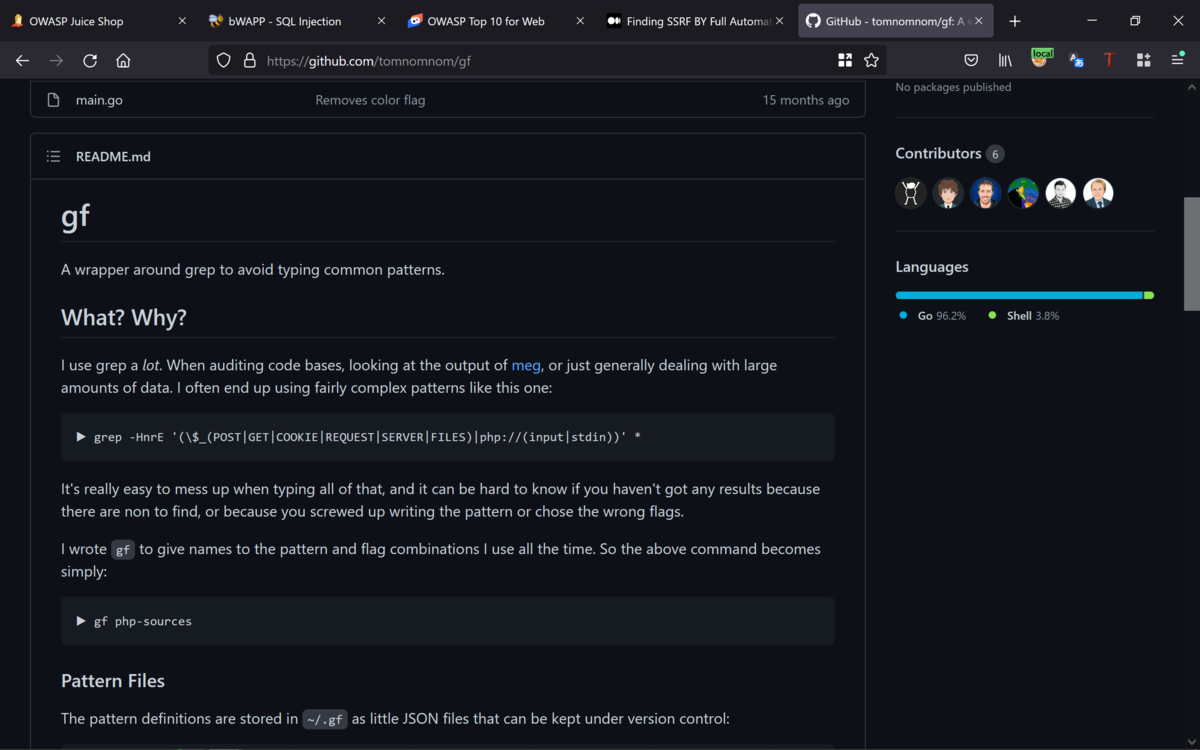Click the vertical page scrollbar thumb

(x=1191, y=254)
